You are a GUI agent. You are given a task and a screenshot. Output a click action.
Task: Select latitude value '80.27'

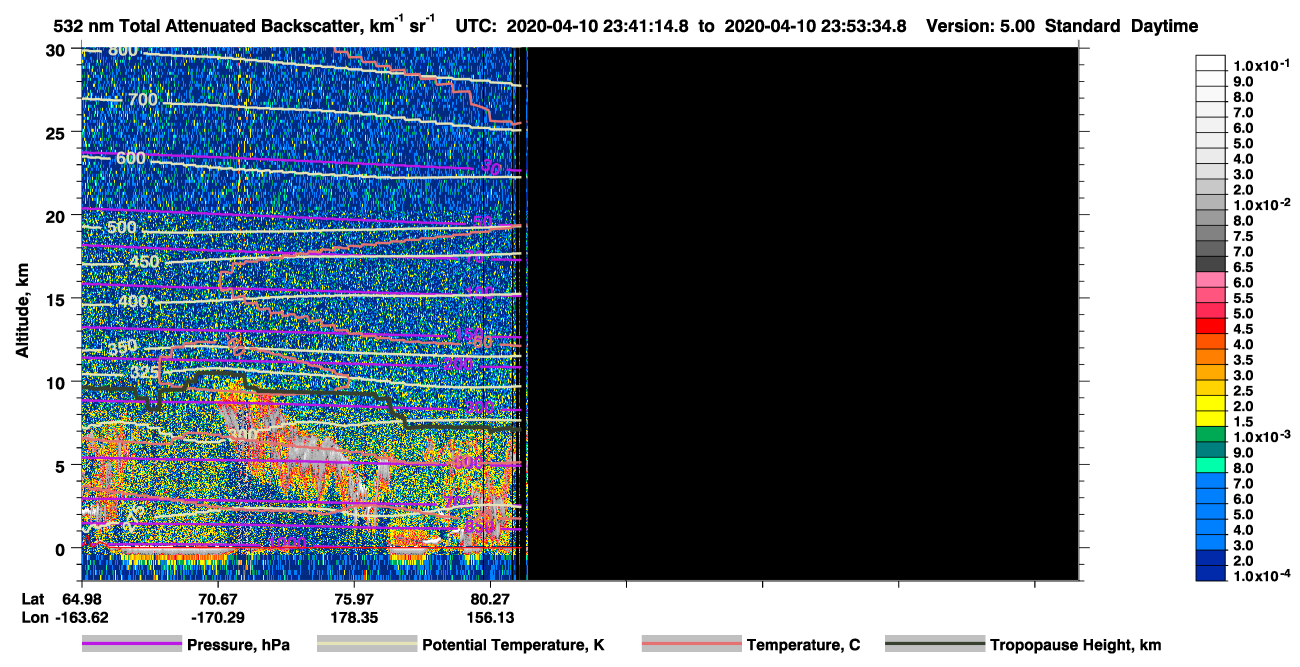(x=491, y=598)
